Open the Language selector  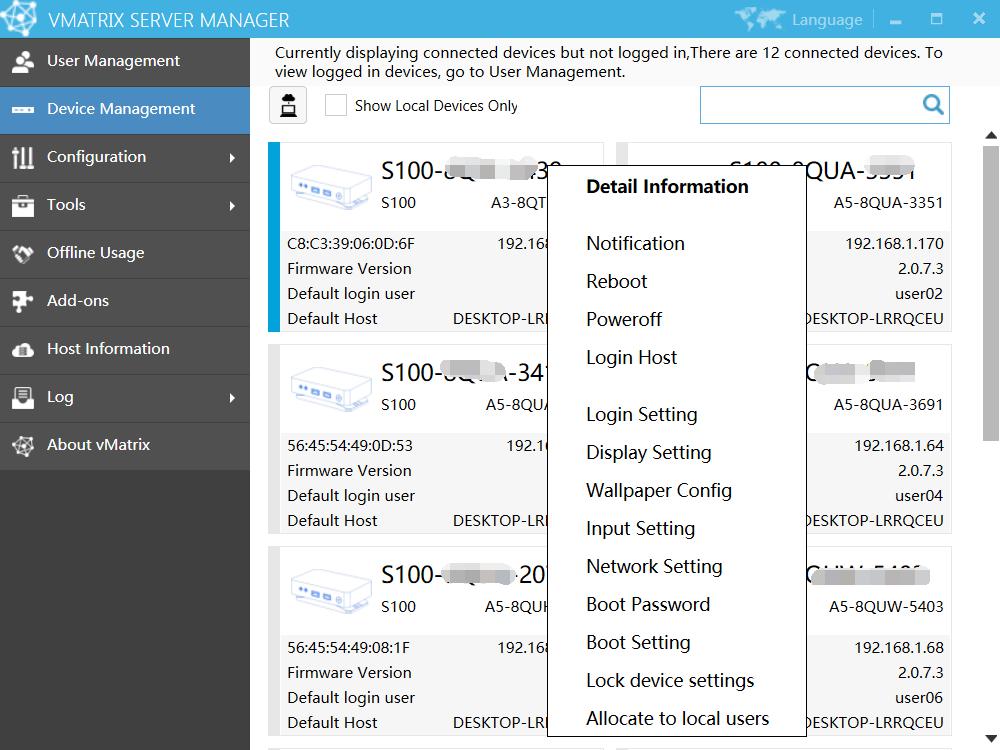pyautogui.click(x=827, y=20)
